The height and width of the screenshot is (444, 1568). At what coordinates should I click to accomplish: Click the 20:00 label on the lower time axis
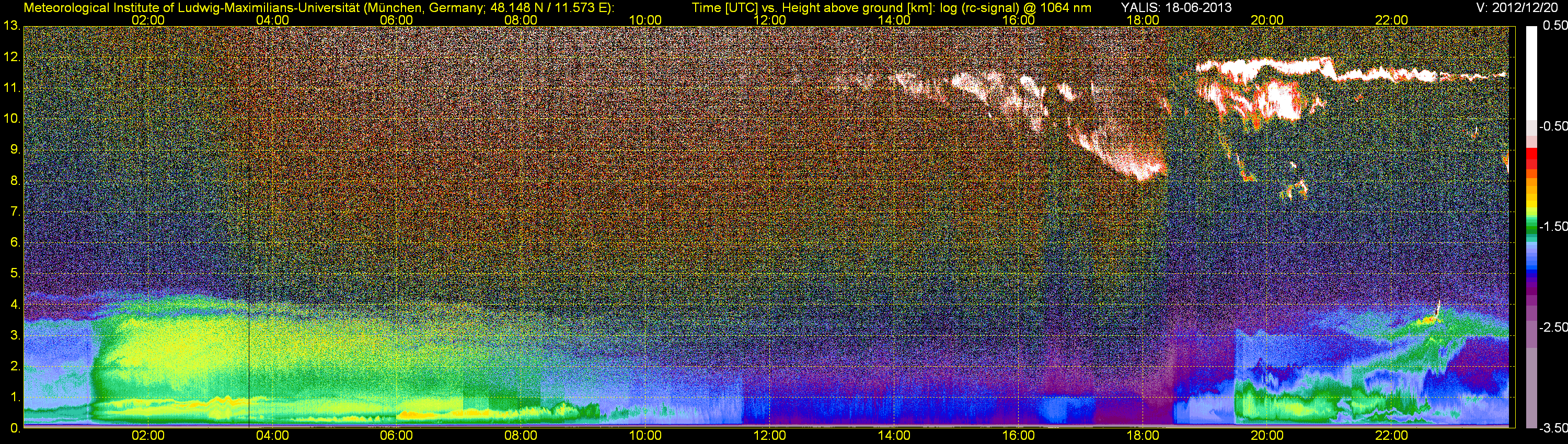(x=1267, y=436)
